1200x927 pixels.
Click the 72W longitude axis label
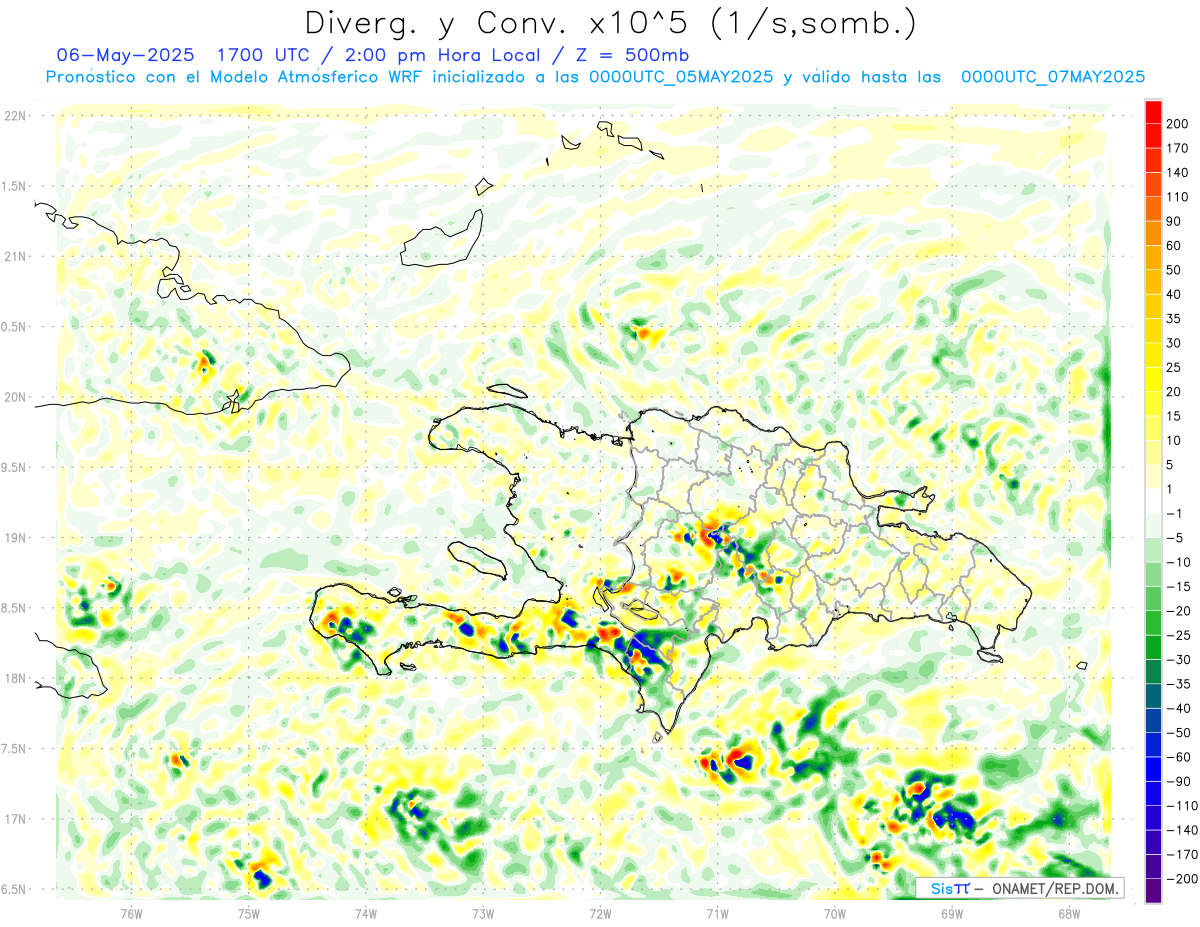click(x=600, y=913)
